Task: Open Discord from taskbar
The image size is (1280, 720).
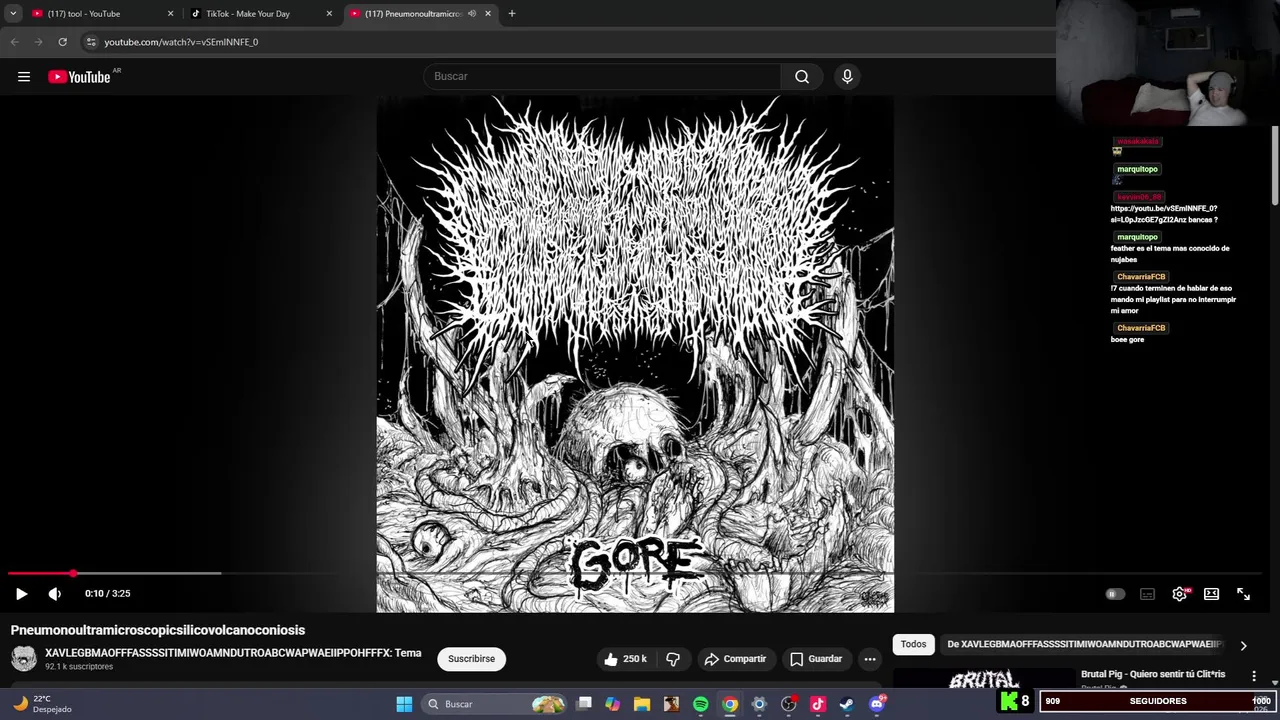Action: coord(877,704)
